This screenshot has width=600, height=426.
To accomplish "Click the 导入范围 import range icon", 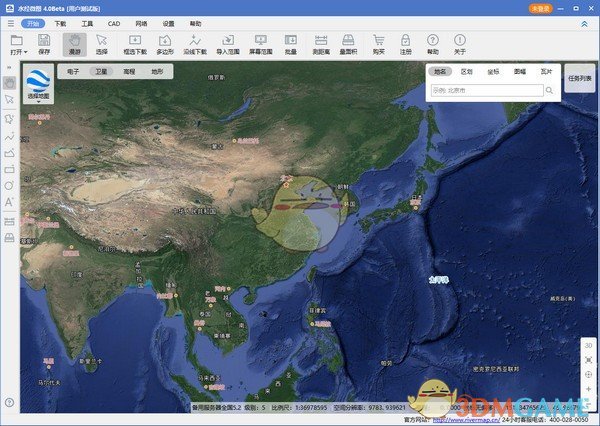I will (228, 44).
